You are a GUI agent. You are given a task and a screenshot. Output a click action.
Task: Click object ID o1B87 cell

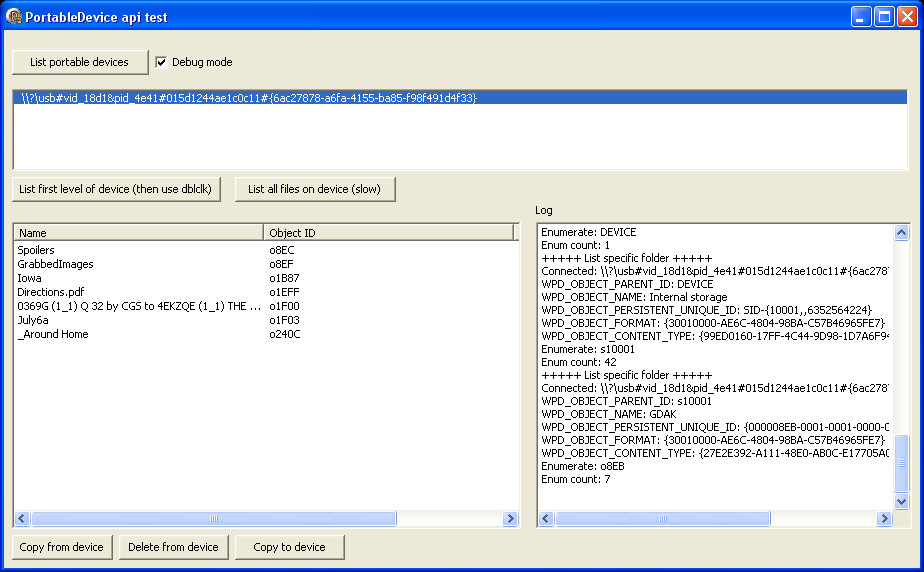[284, 278]
